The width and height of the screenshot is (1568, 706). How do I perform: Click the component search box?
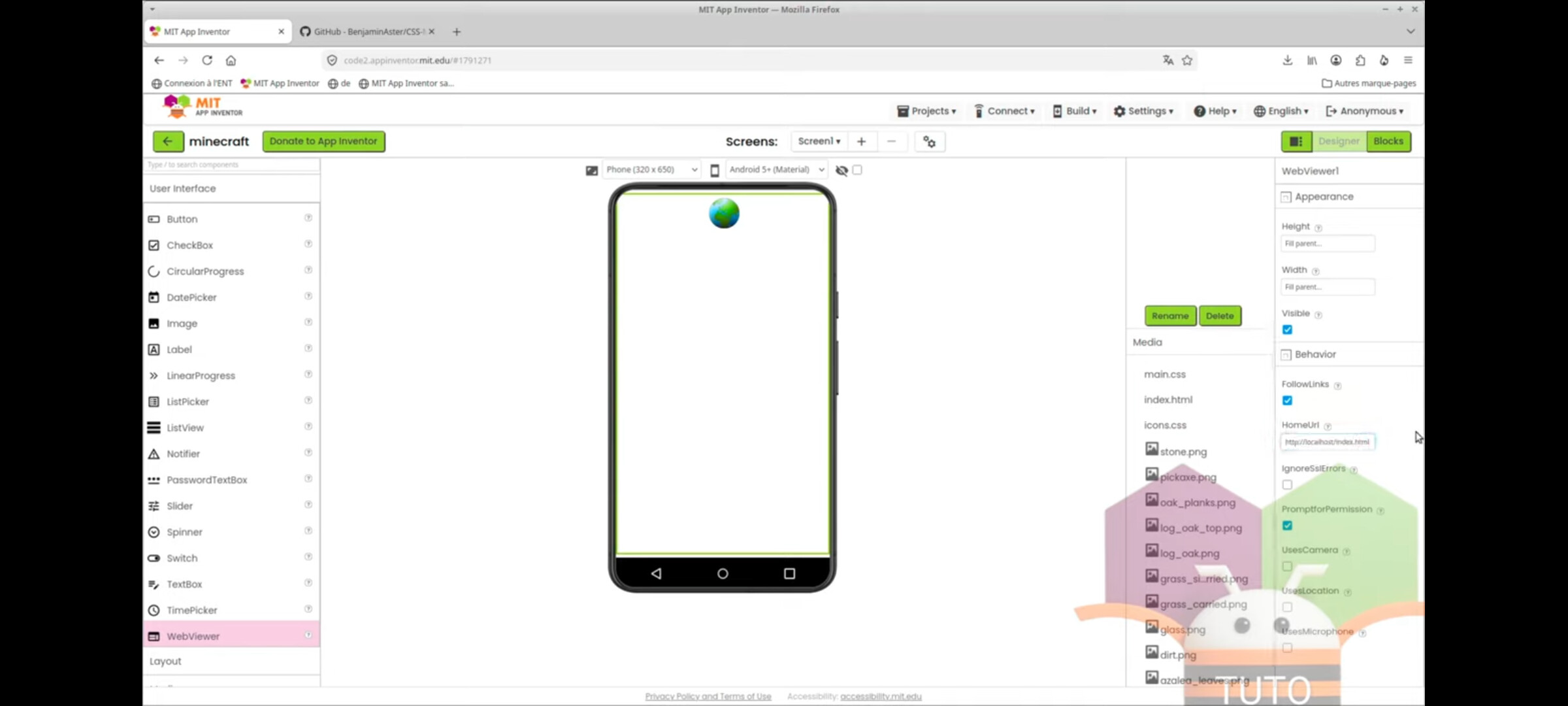(x=231, y=165)
